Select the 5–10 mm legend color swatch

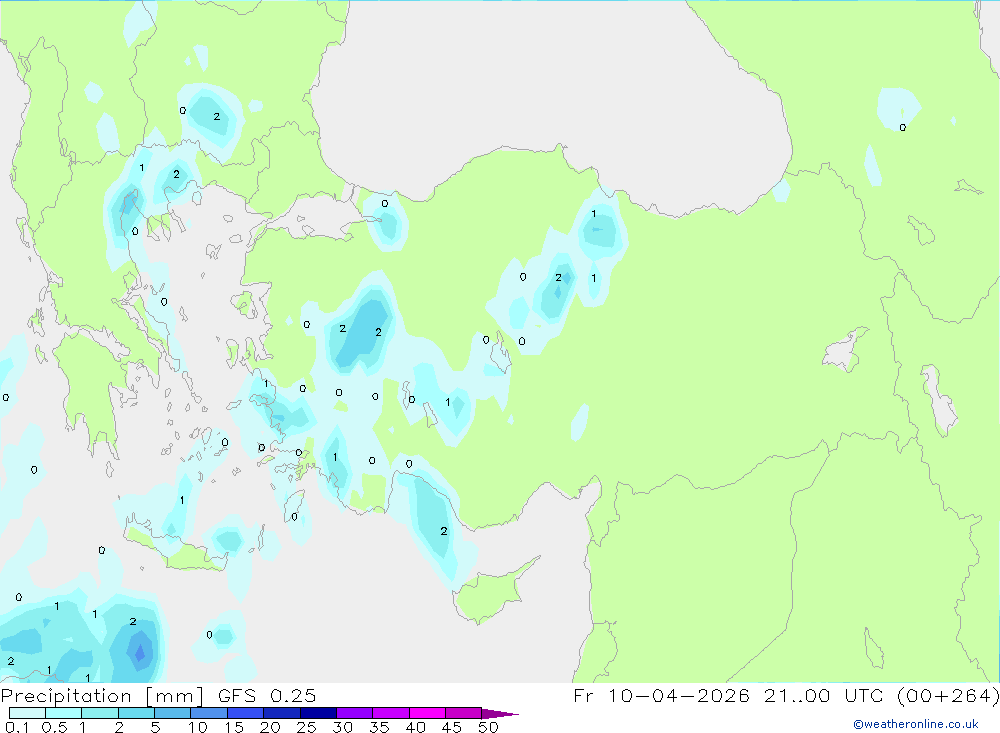172,713
